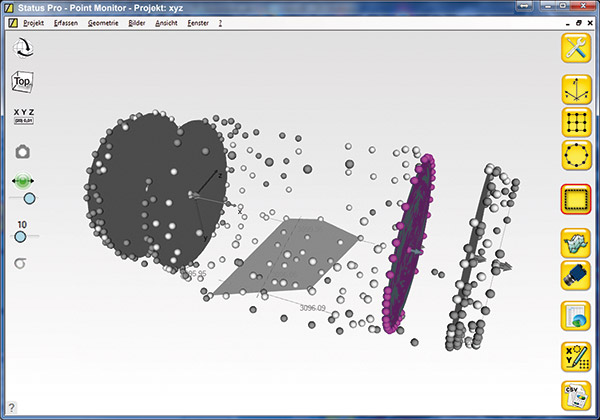Viewport: 600px width, 420px height.
Task: Click the point size slider labeled 10
Action: pyautogui.click(x=21, y=236)
